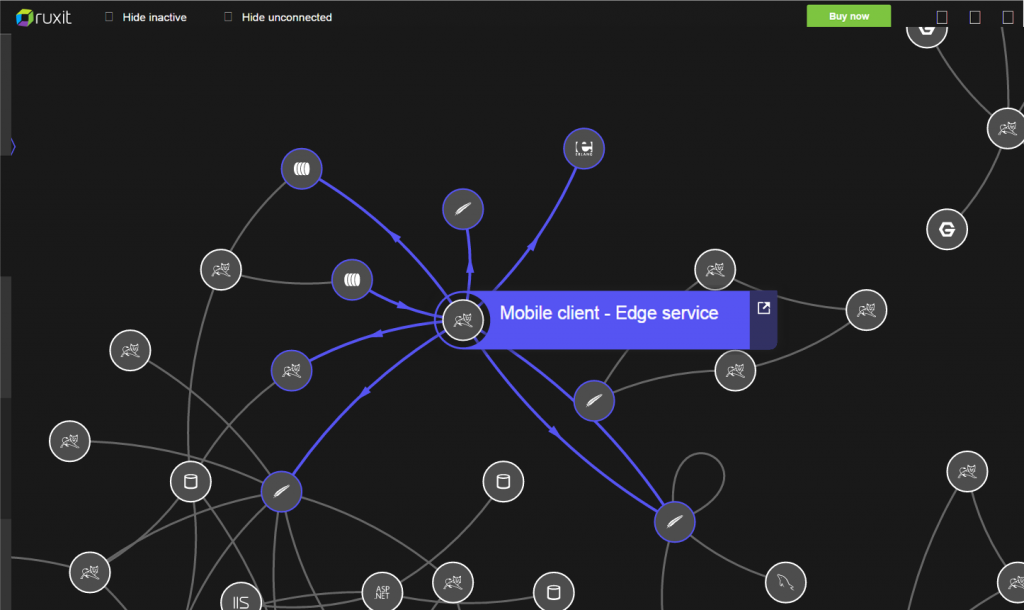Image resolution: width=1024 pixels, height=610 pixels.
Task: Click the rightmost icon in the top header
Action: coord(1007,17)
